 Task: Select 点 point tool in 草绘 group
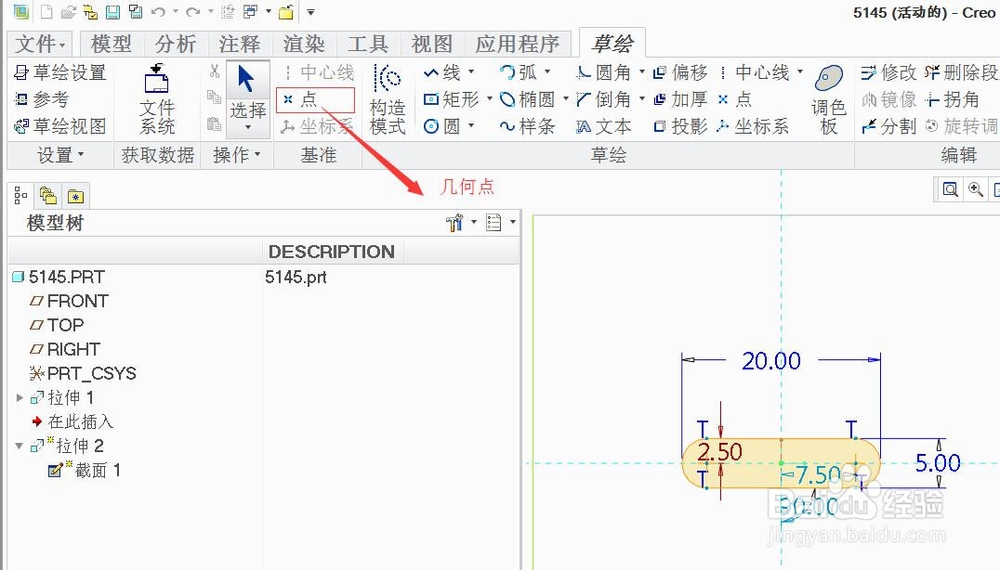point(735,99)
